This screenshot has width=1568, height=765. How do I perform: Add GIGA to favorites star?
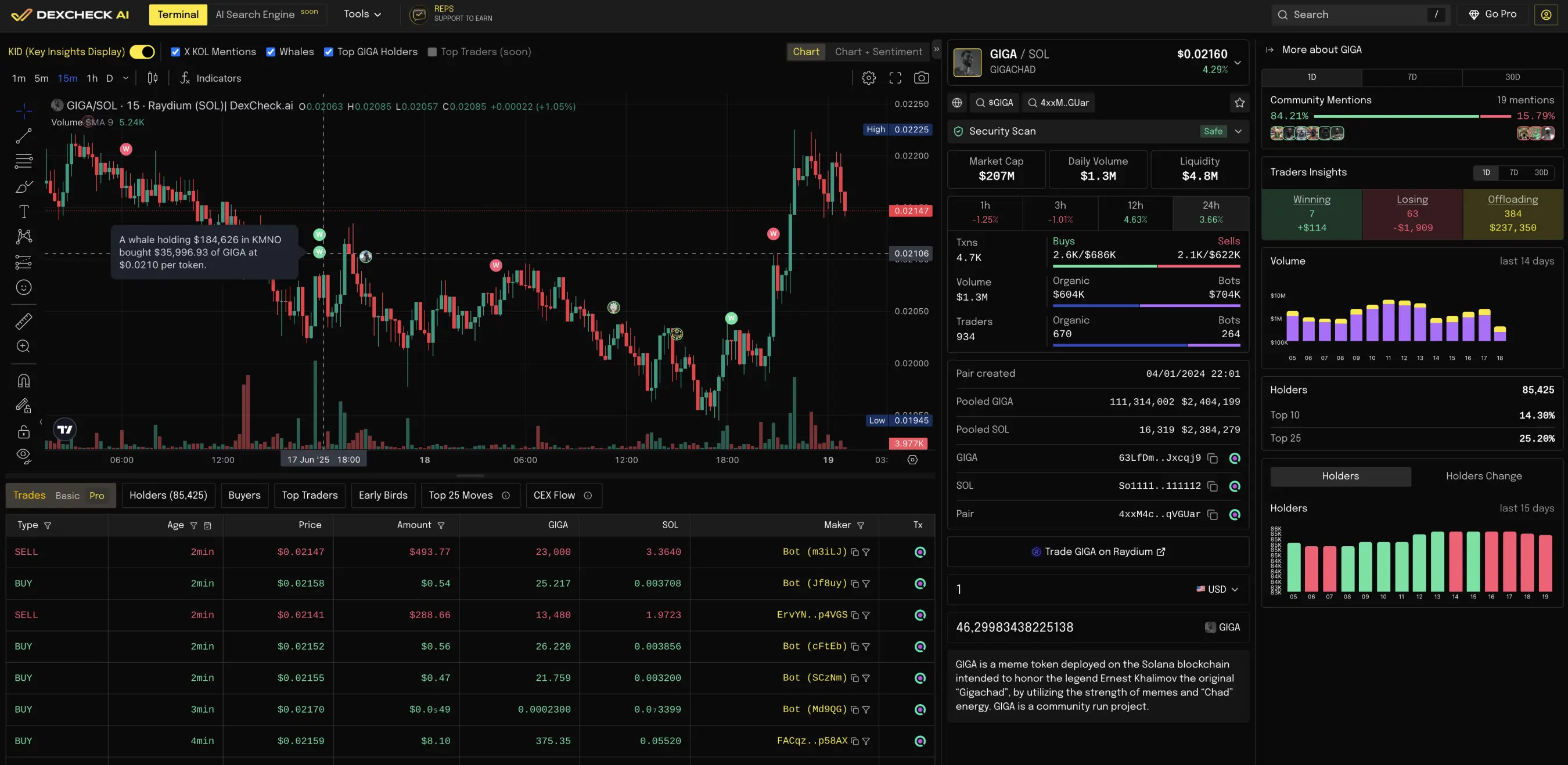pyautogui.click(x=1239, y=103)
